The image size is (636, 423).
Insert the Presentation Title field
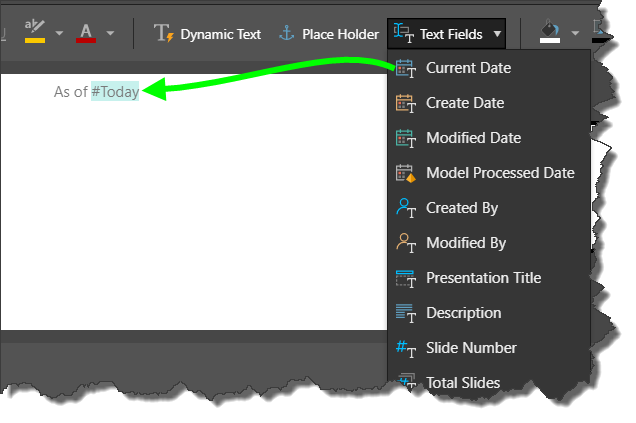(x=483, y=278)
